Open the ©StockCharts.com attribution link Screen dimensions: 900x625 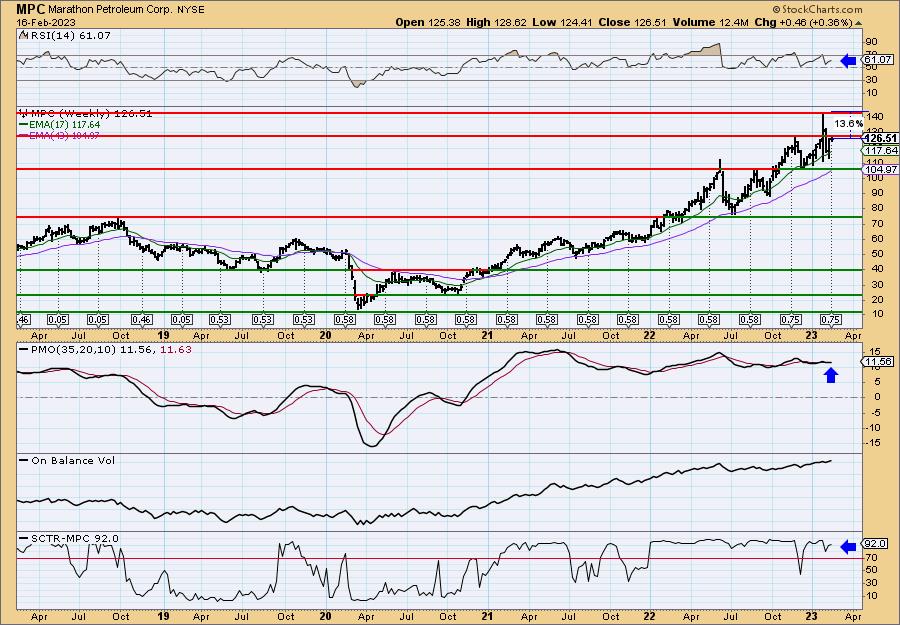point(817,9)
